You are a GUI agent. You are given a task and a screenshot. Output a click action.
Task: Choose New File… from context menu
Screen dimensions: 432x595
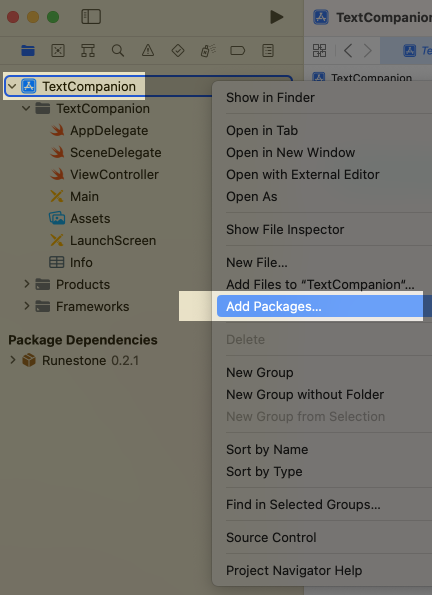point(257,263)
